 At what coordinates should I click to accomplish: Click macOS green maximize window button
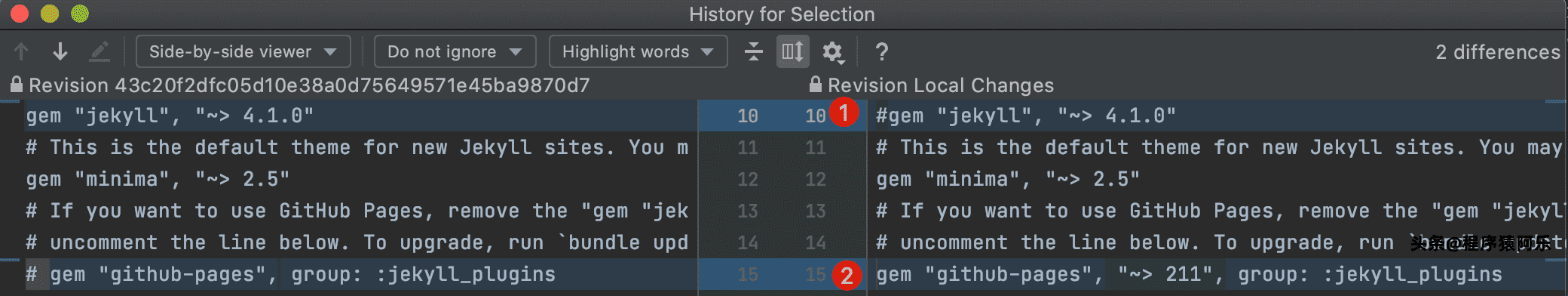coord(79,14)
